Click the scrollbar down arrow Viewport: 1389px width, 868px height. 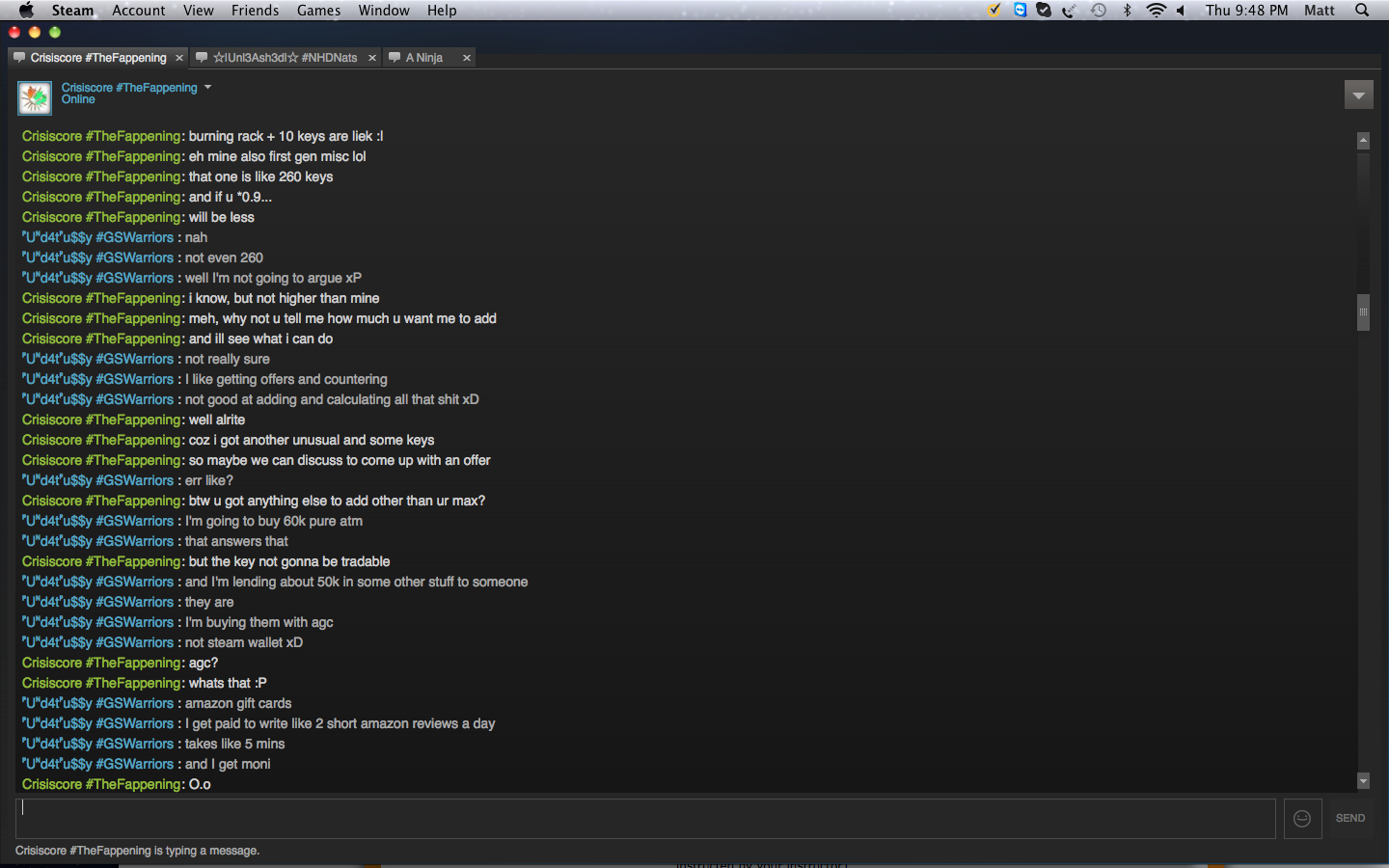tap(1363, 781)
